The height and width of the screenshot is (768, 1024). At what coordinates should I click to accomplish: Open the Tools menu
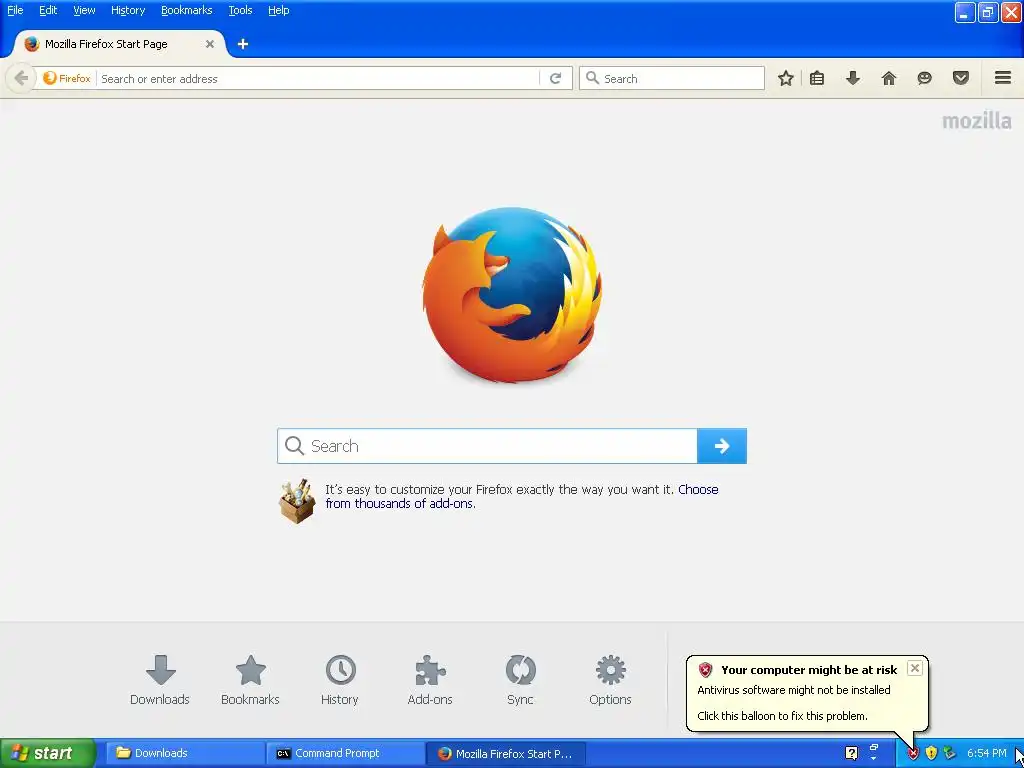(x=240, y=10)
